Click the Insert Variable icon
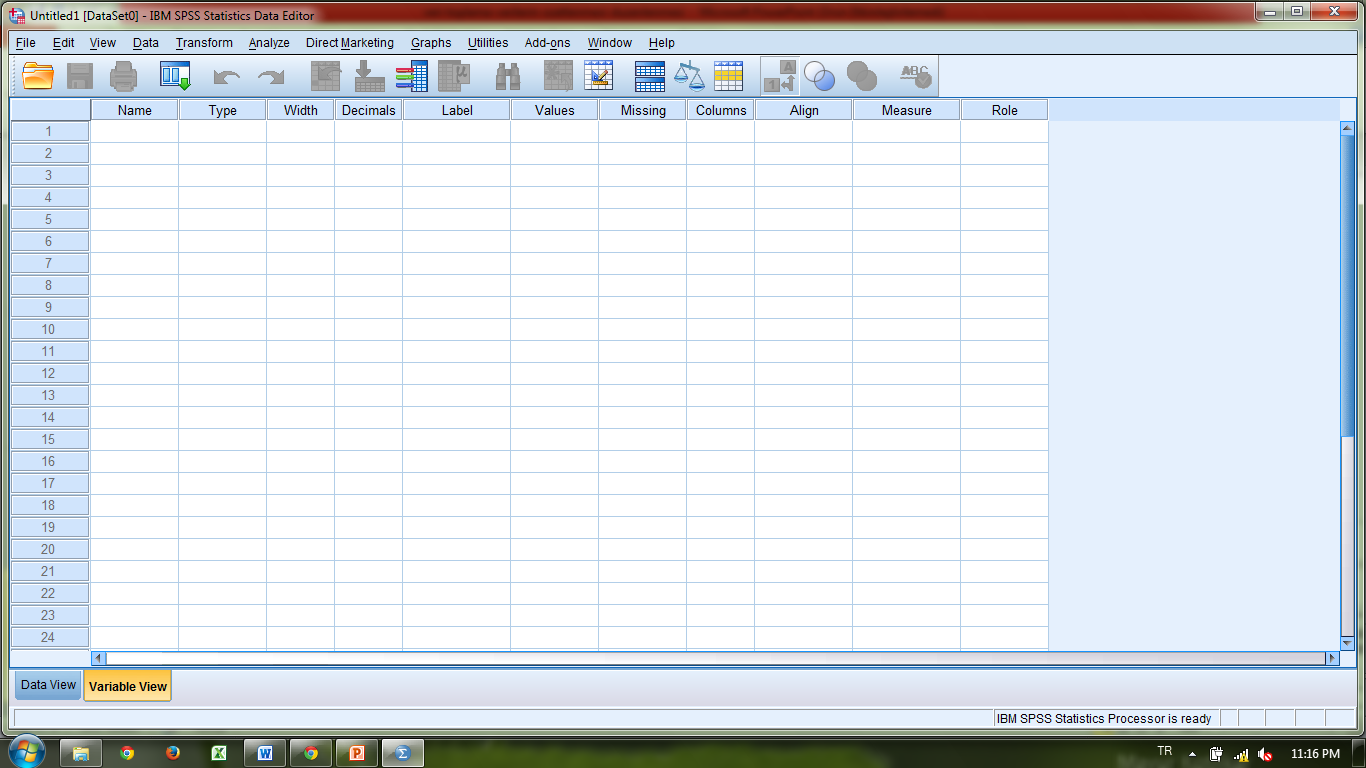This screenshot has height=768, width=1366. click(598, 76)
